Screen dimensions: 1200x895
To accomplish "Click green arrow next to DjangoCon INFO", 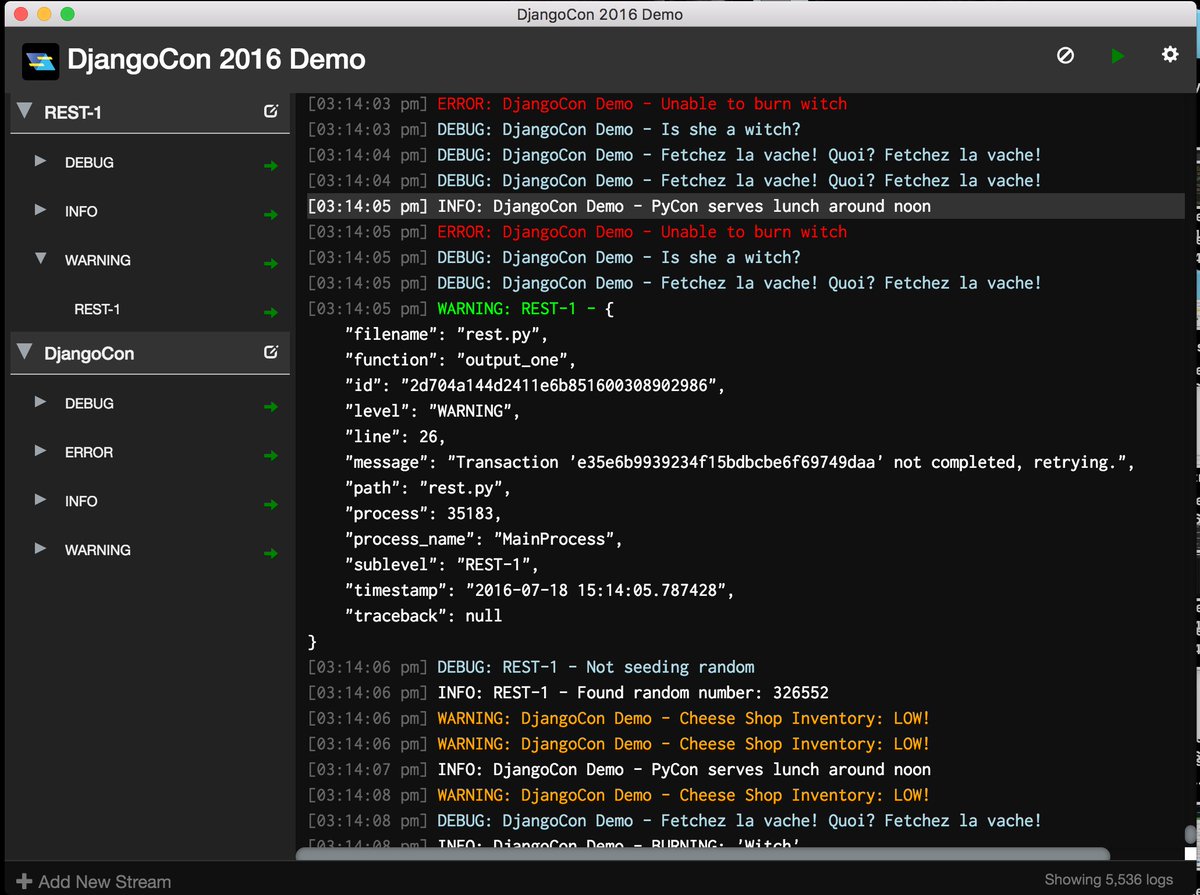I will (x=270, y=505).
